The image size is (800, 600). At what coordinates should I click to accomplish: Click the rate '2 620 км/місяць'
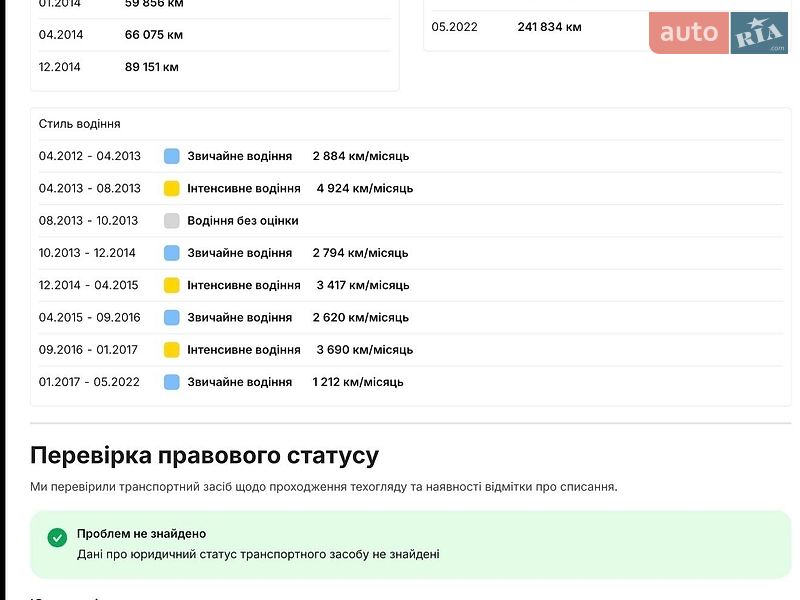click(x=361, y=317)
